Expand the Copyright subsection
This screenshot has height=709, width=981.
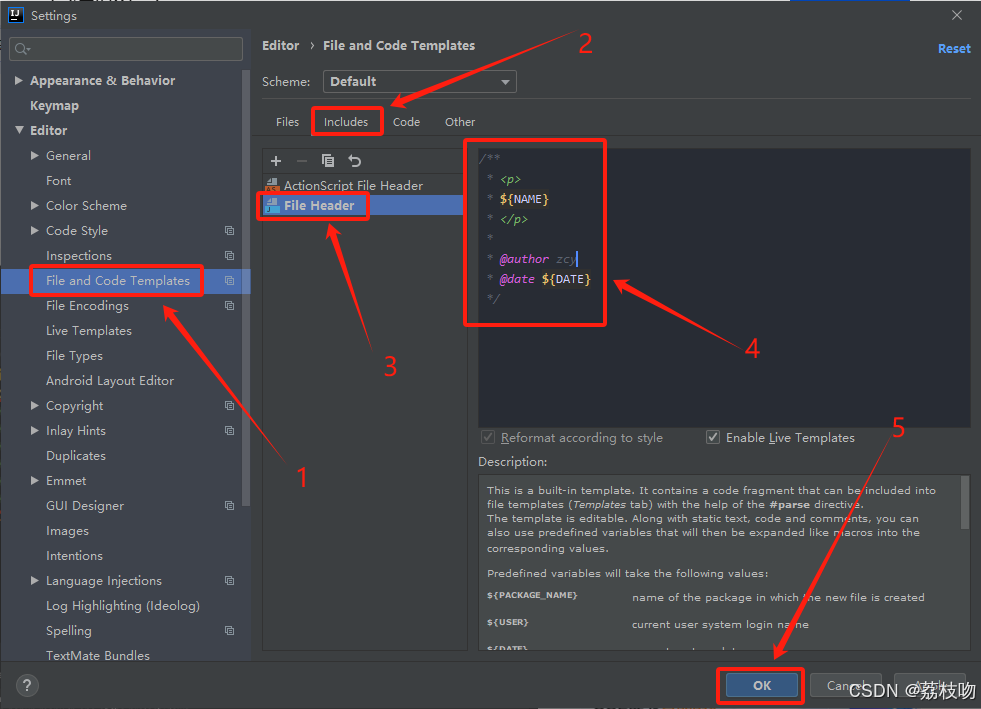tap(35, 406)
